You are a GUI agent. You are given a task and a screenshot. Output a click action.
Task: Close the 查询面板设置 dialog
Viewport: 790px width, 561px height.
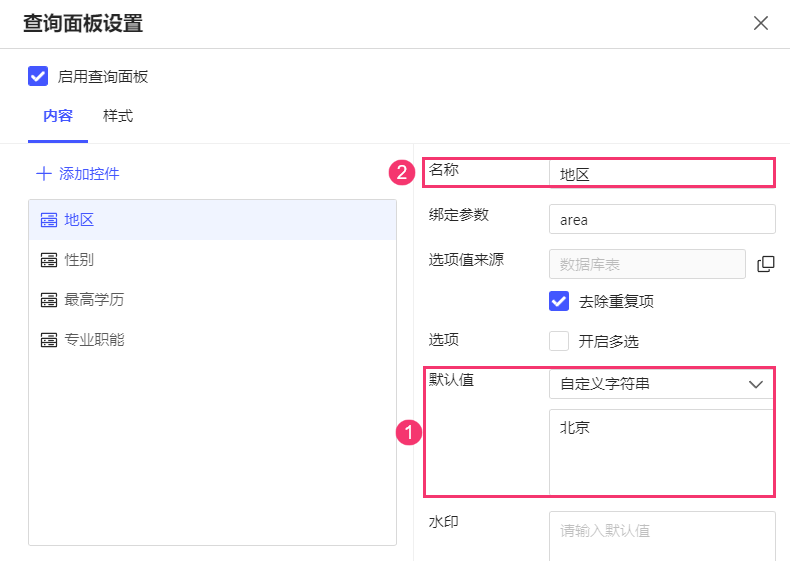pyautogui.click(x=761, y=23)
